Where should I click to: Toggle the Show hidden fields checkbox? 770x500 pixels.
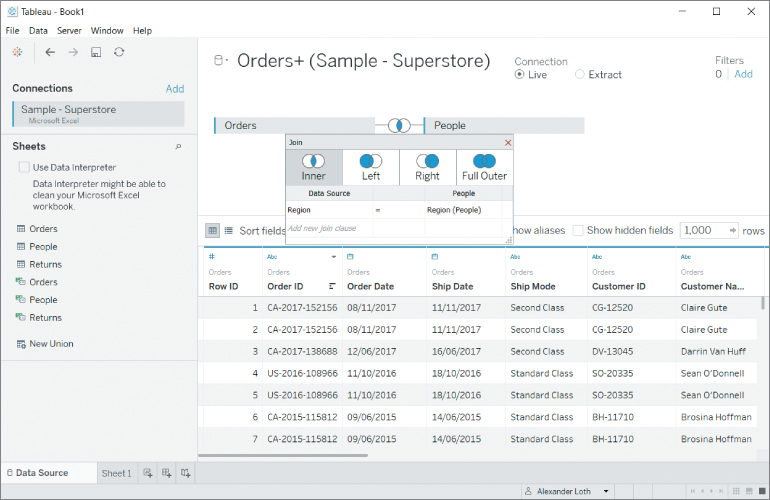[x=578, y=230]
